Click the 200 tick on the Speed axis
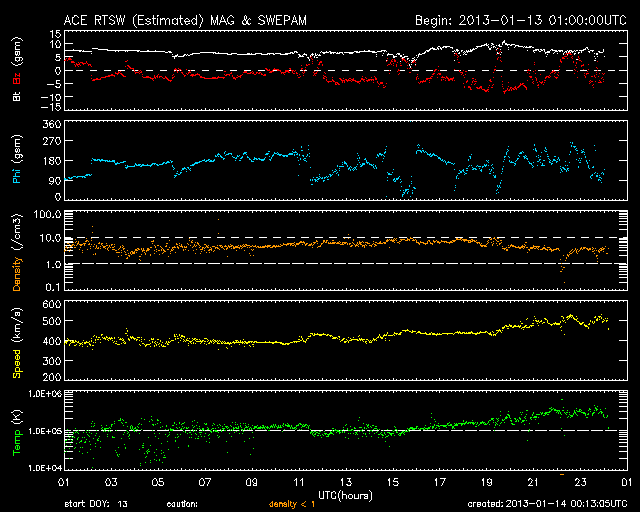640x512 pixels. 52,376
